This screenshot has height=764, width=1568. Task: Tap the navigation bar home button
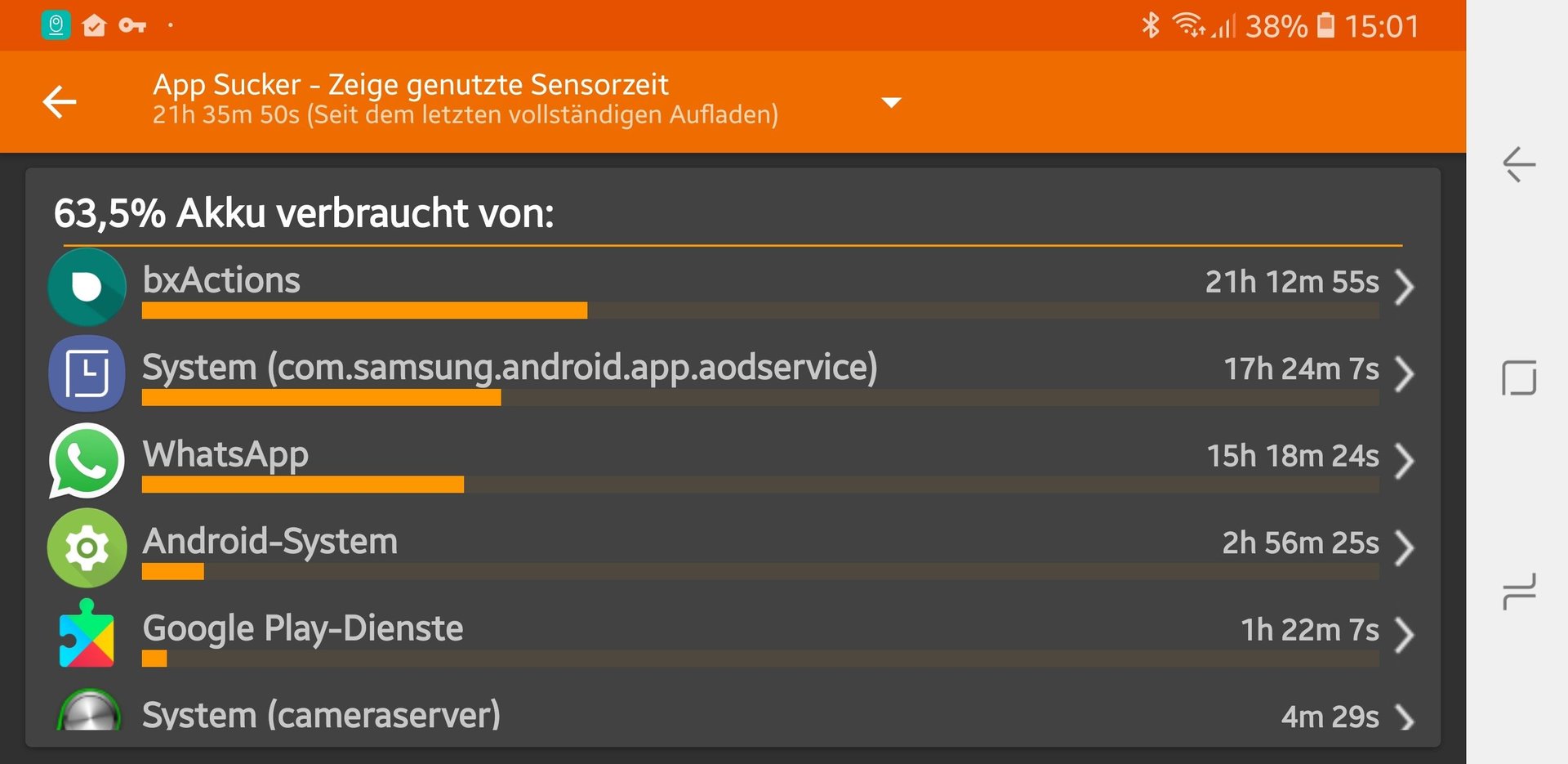point(1519,378)
